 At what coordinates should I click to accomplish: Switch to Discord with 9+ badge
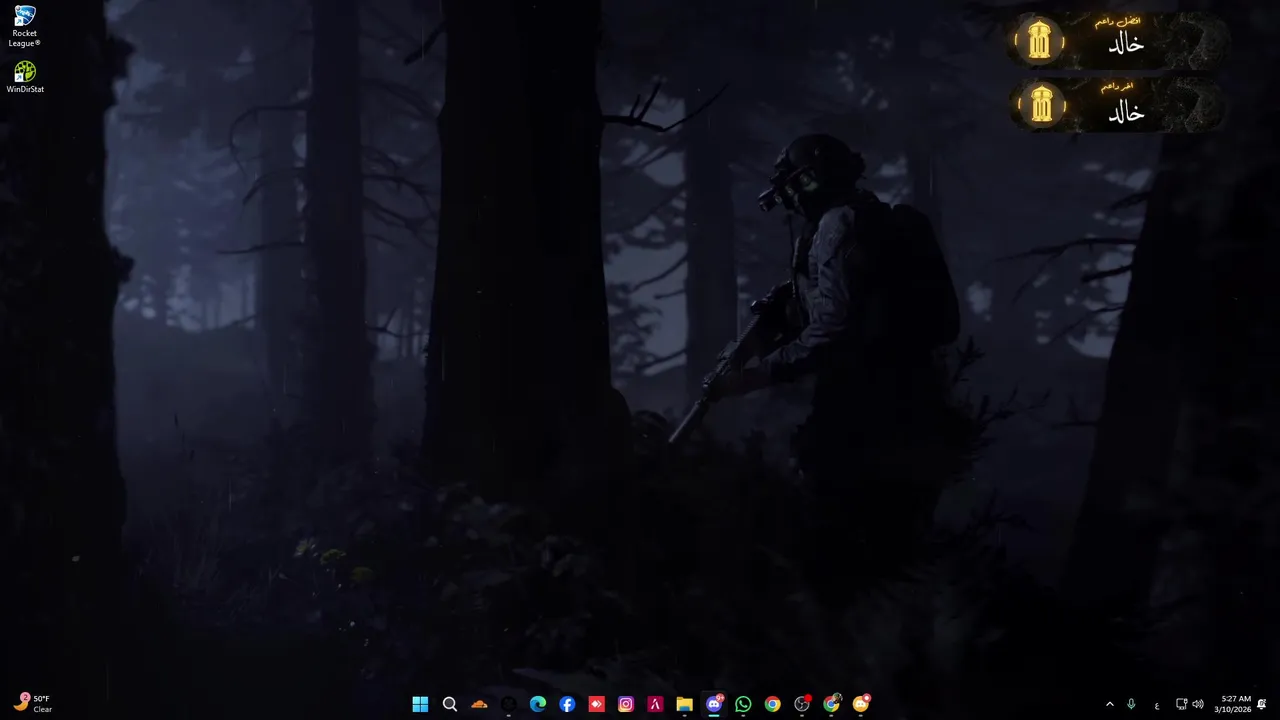coord(714,704)
